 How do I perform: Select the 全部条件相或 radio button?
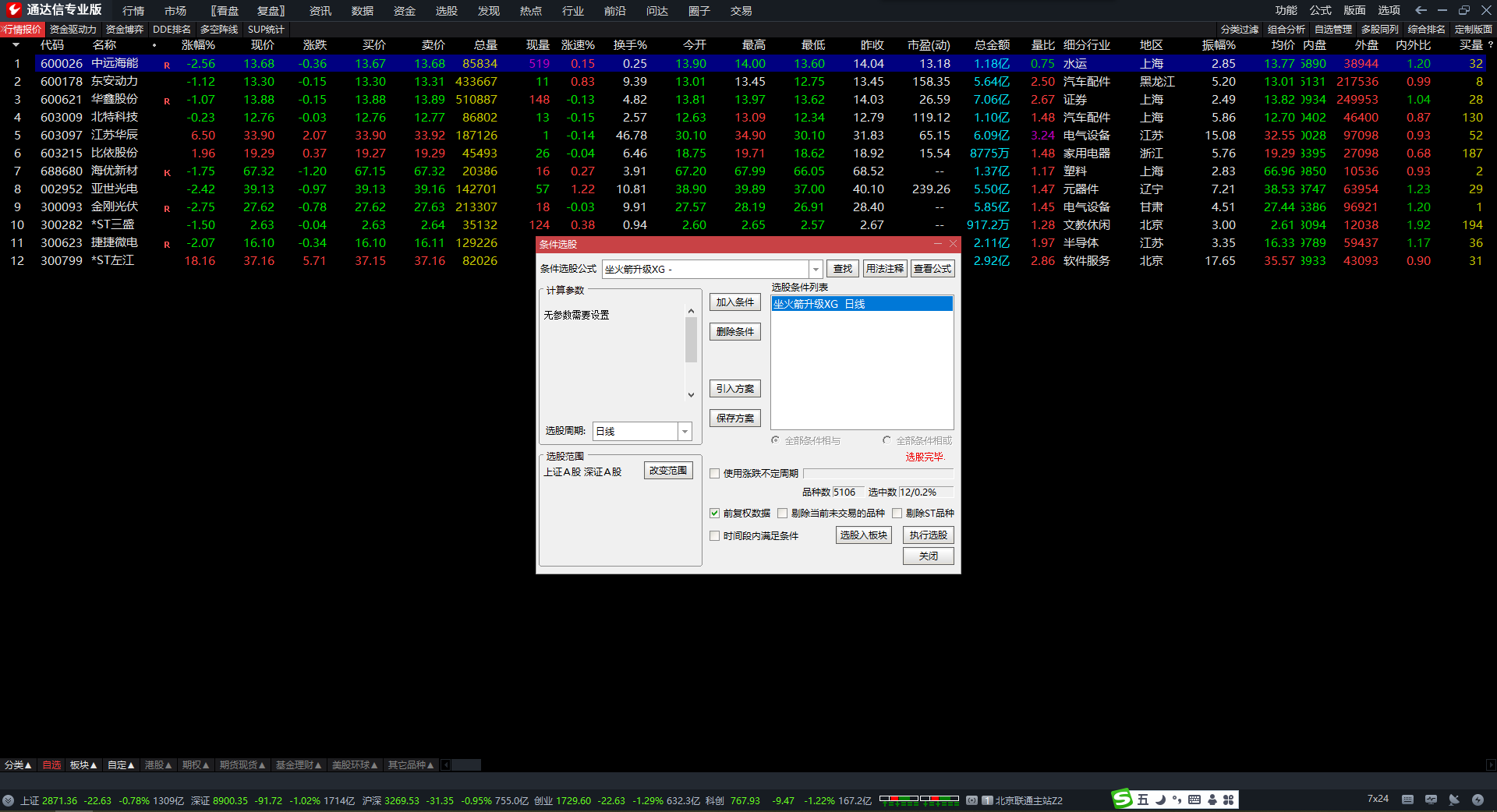(x=887, y=440)
